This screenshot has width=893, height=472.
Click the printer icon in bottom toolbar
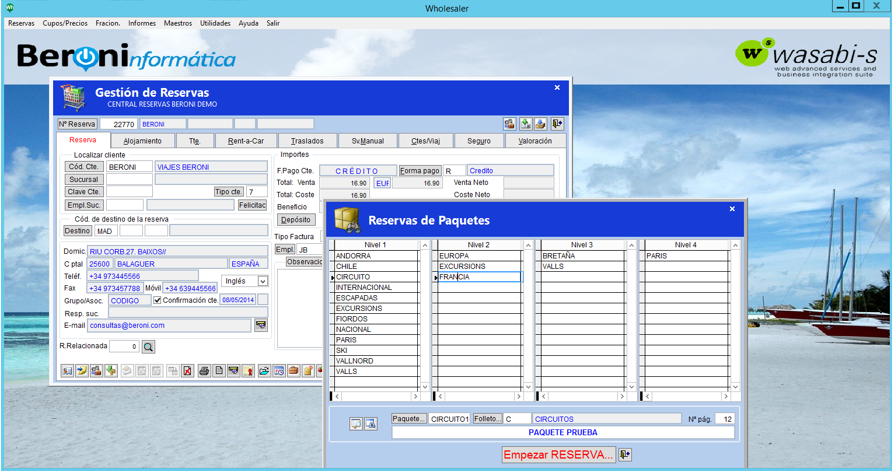(204, 371)
